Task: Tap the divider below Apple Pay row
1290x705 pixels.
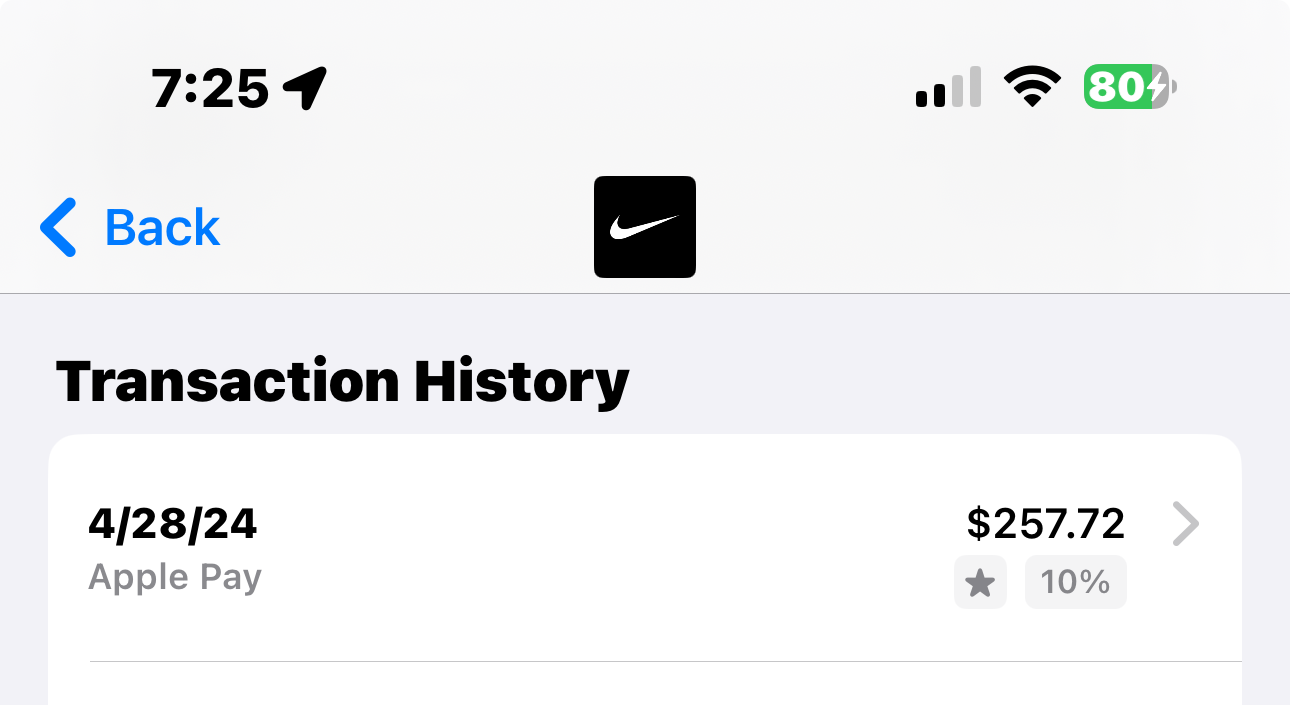Action: (665, 661)
